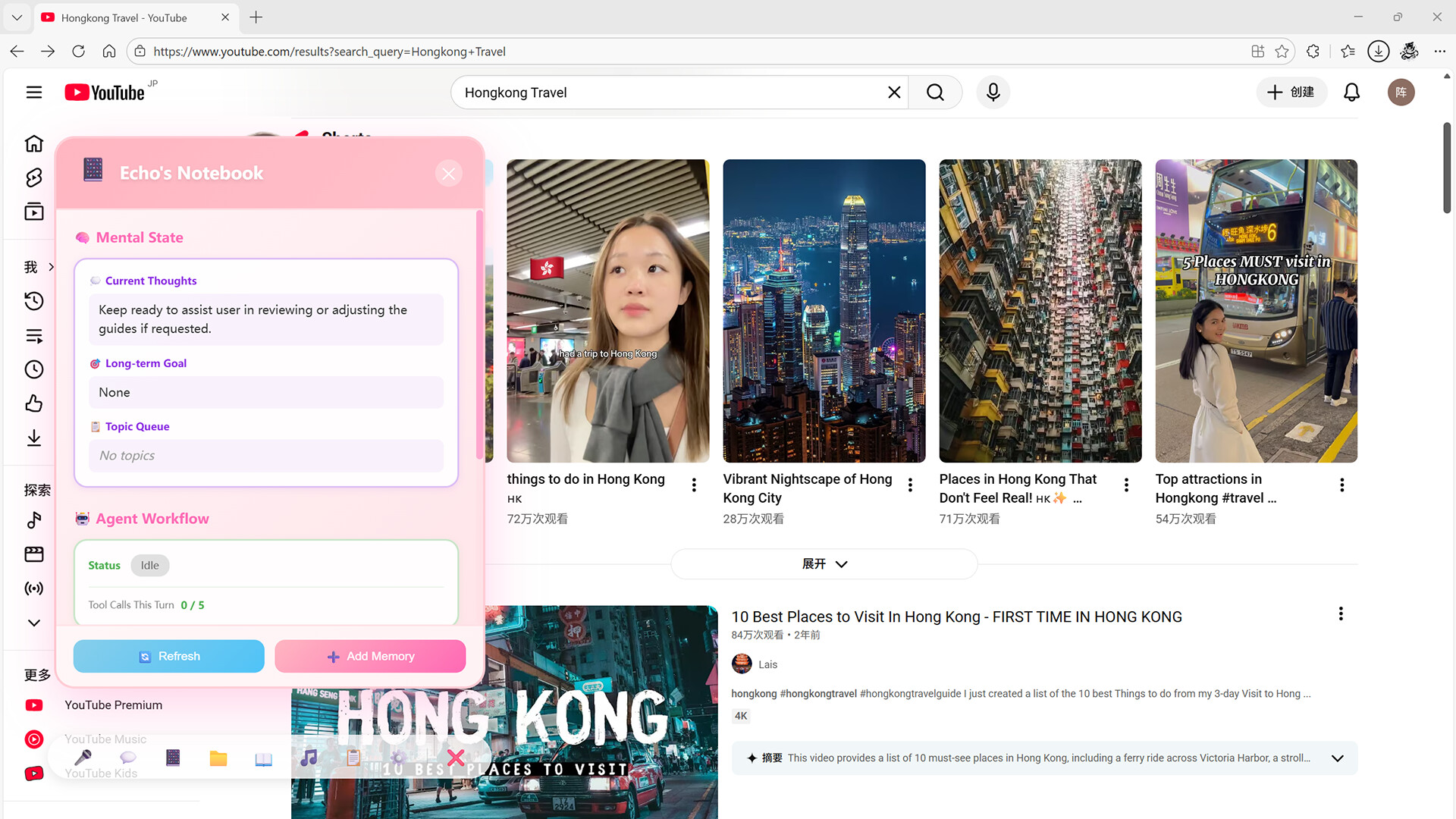
Task: Open the 5 Places MUST visit short thumbnail
Action: pyautogui.click(x=1256, y=311)
